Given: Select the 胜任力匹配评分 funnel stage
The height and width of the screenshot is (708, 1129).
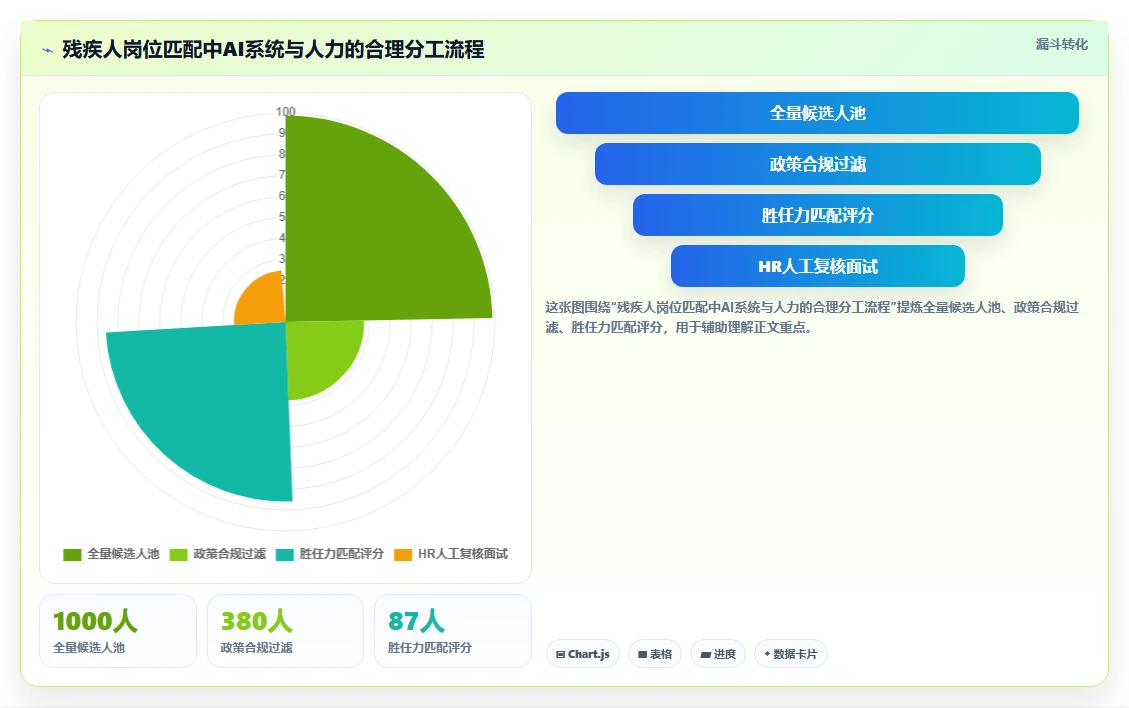Looking at the screenshot, I should [817, 215].
